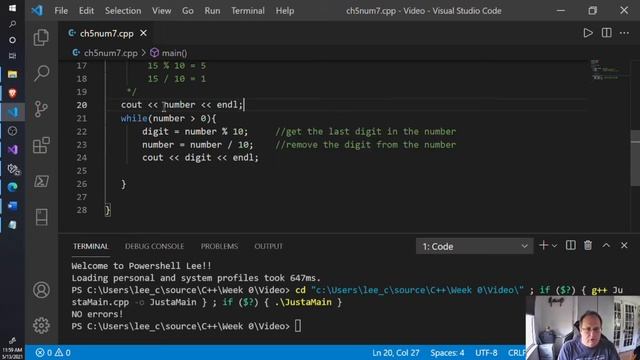Viewport: 640px width, 360px height.
Task: Click Ln 20, Col 27 status item
Action: click(396, 353)
